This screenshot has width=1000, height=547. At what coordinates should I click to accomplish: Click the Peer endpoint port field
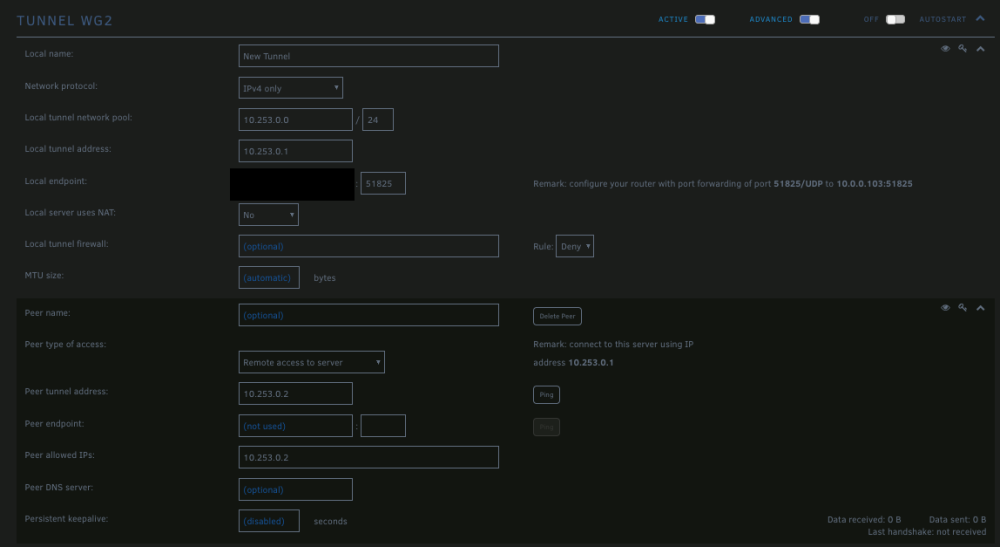pyautogui.click(x=383, y=425)
